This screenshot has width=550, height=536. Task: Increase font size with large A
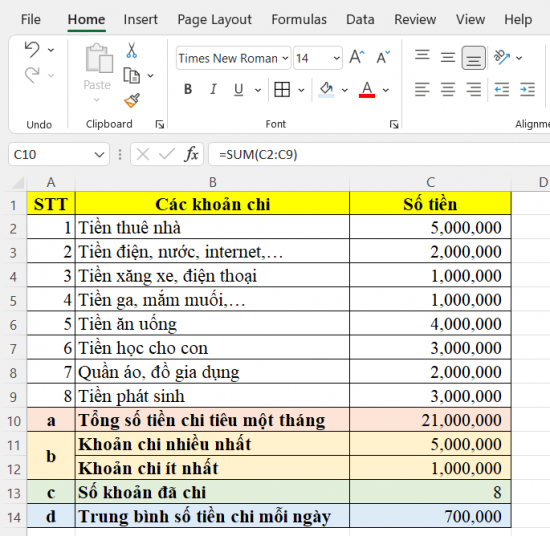(357, 57)
